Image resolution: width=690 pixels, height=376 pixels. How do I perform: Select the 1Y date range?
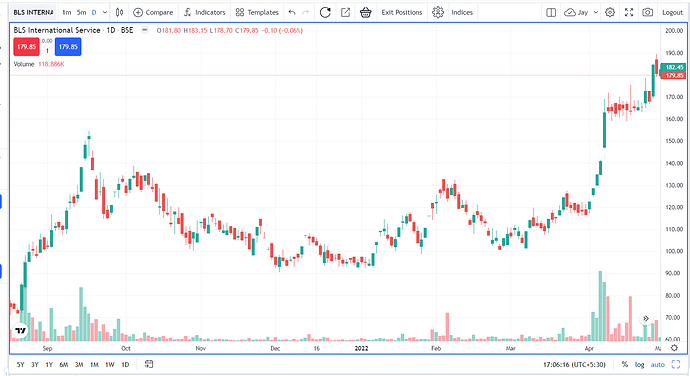pyautogui.click(x=49, y=365)
